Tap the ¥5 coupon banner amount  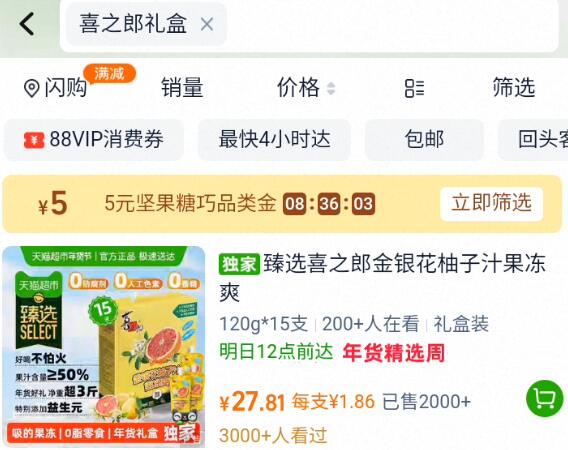tap(53, 204)
